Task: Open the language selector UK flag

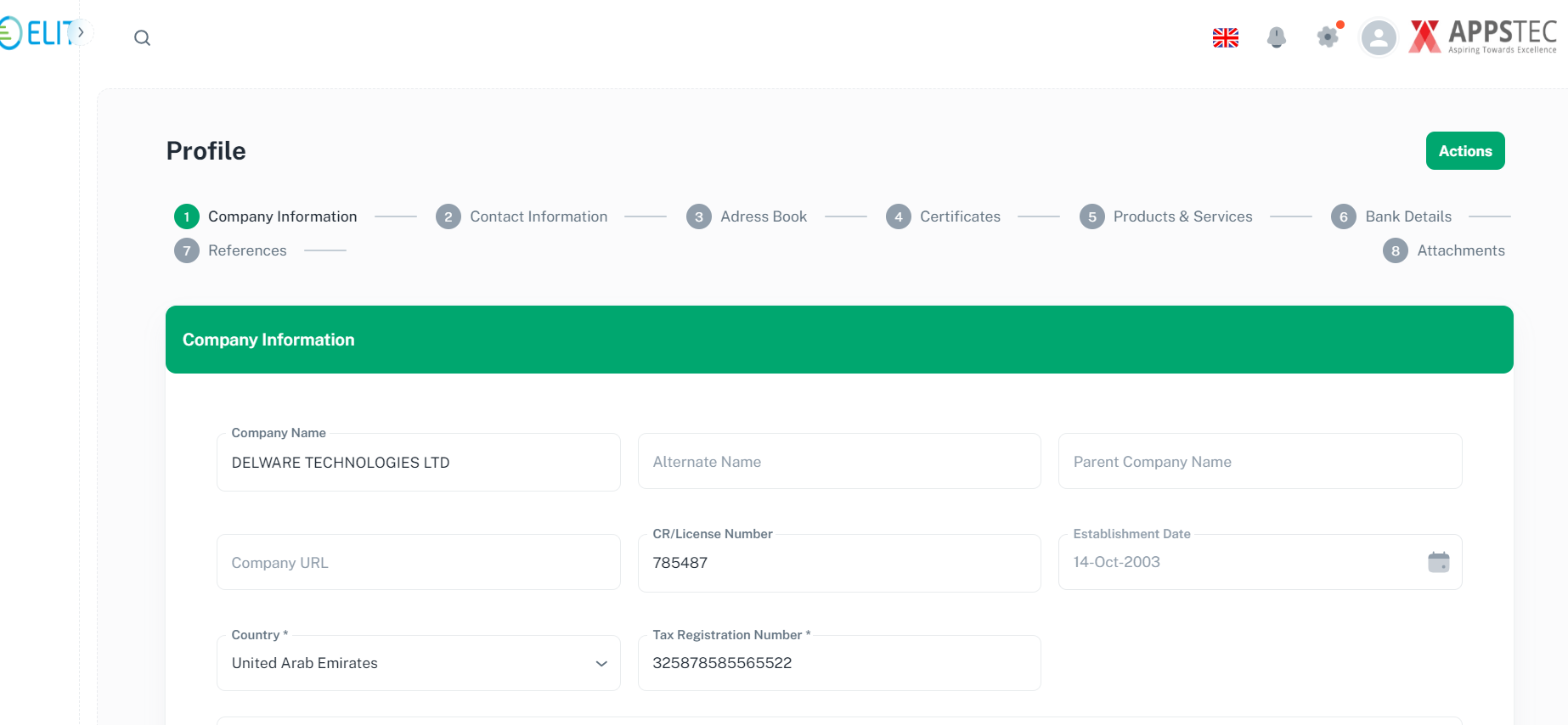Action: (x=1225, y=38)
